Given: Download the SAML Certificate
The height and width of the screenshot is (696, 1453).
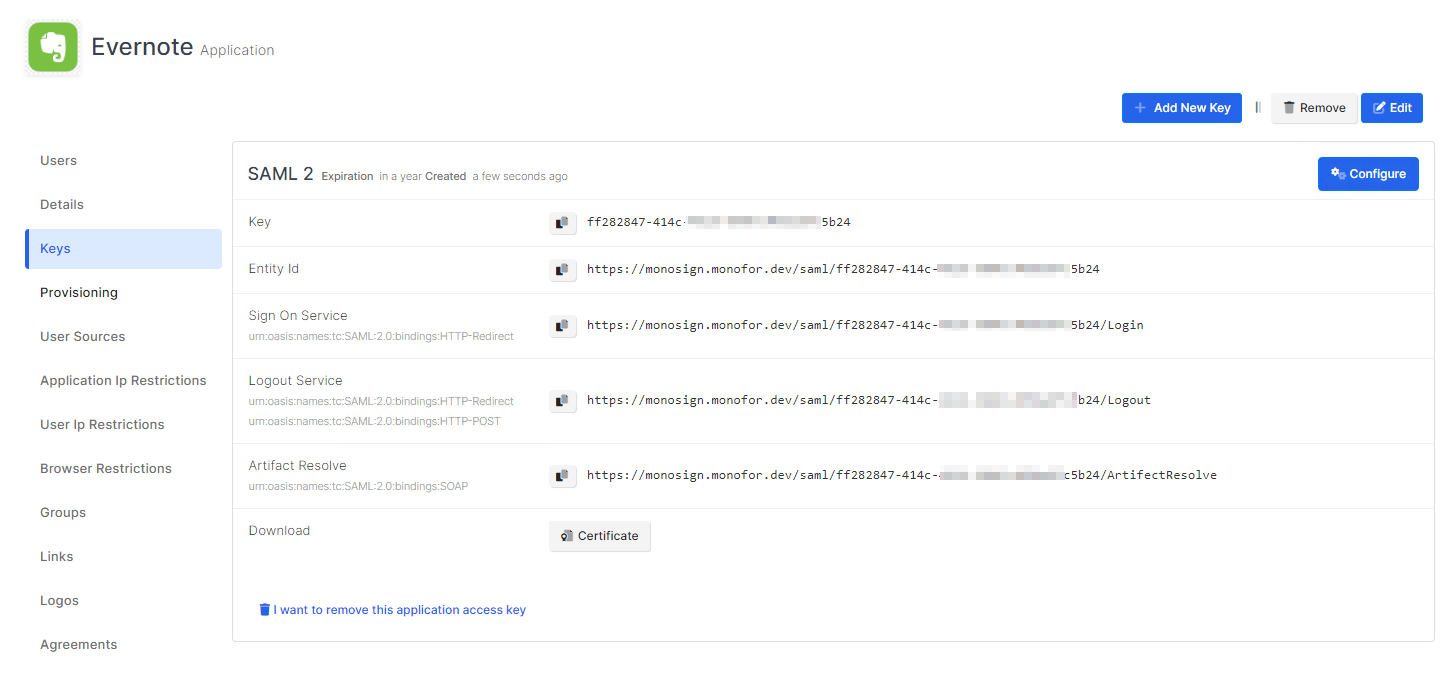Looking at the screenshot, I should tap(600, 536).
